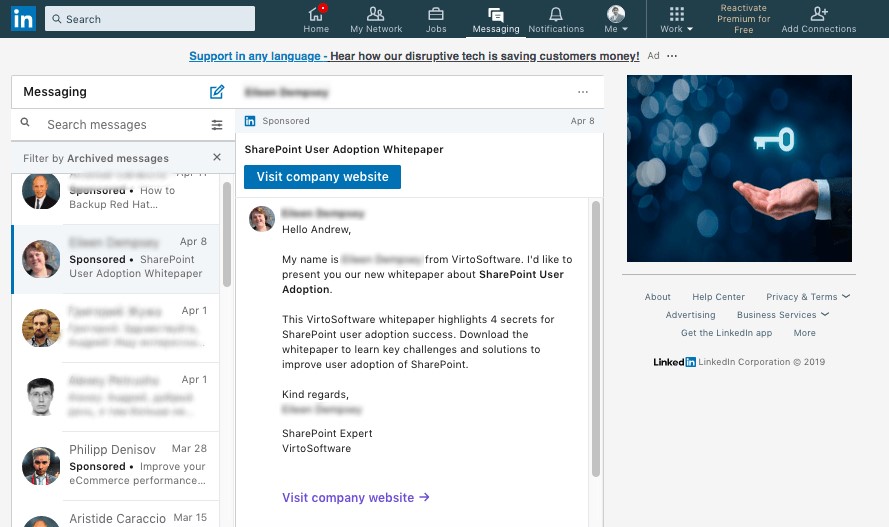Expand Business Services dropdown
Screen dimensions: 889x527
click(x=782, y=315)
